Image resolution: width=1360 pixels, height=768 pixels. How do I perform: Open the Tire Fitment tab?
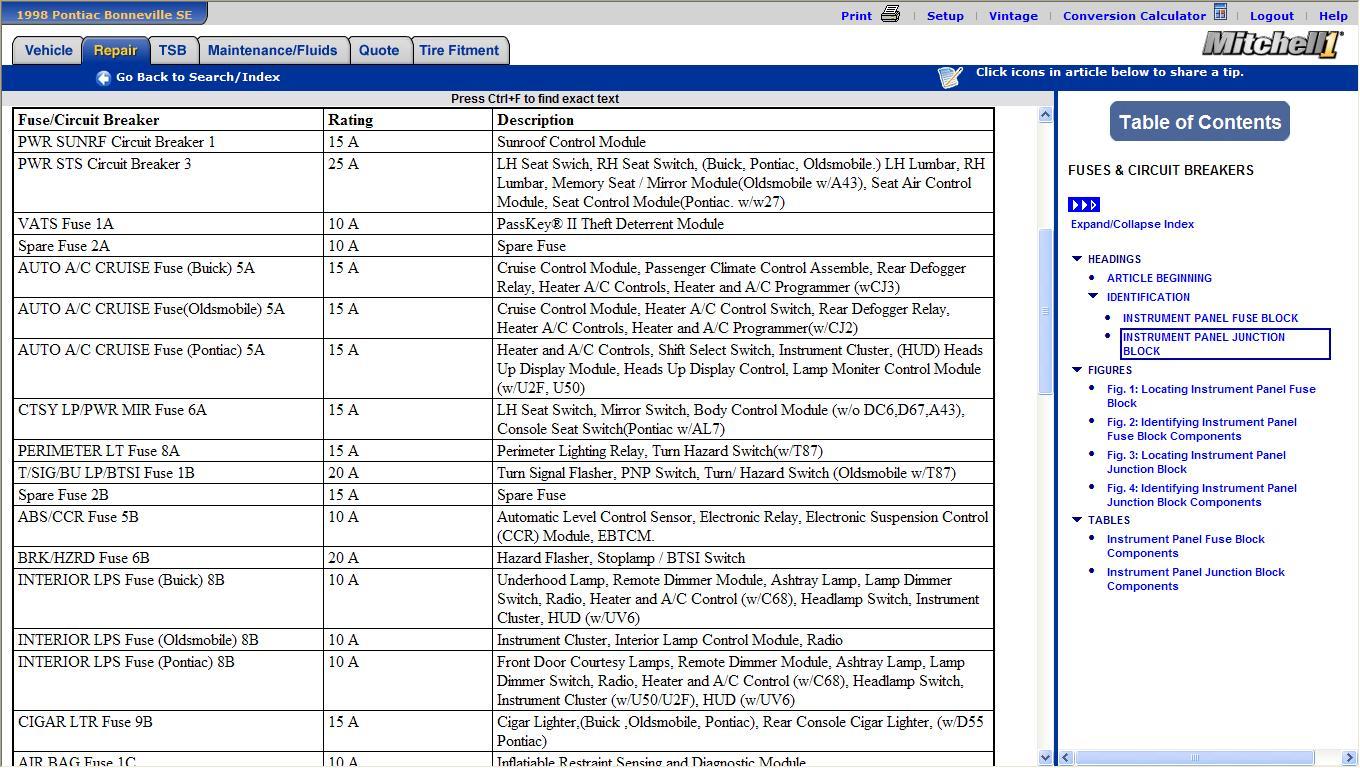pyautogui.click(x=459, y=51)
